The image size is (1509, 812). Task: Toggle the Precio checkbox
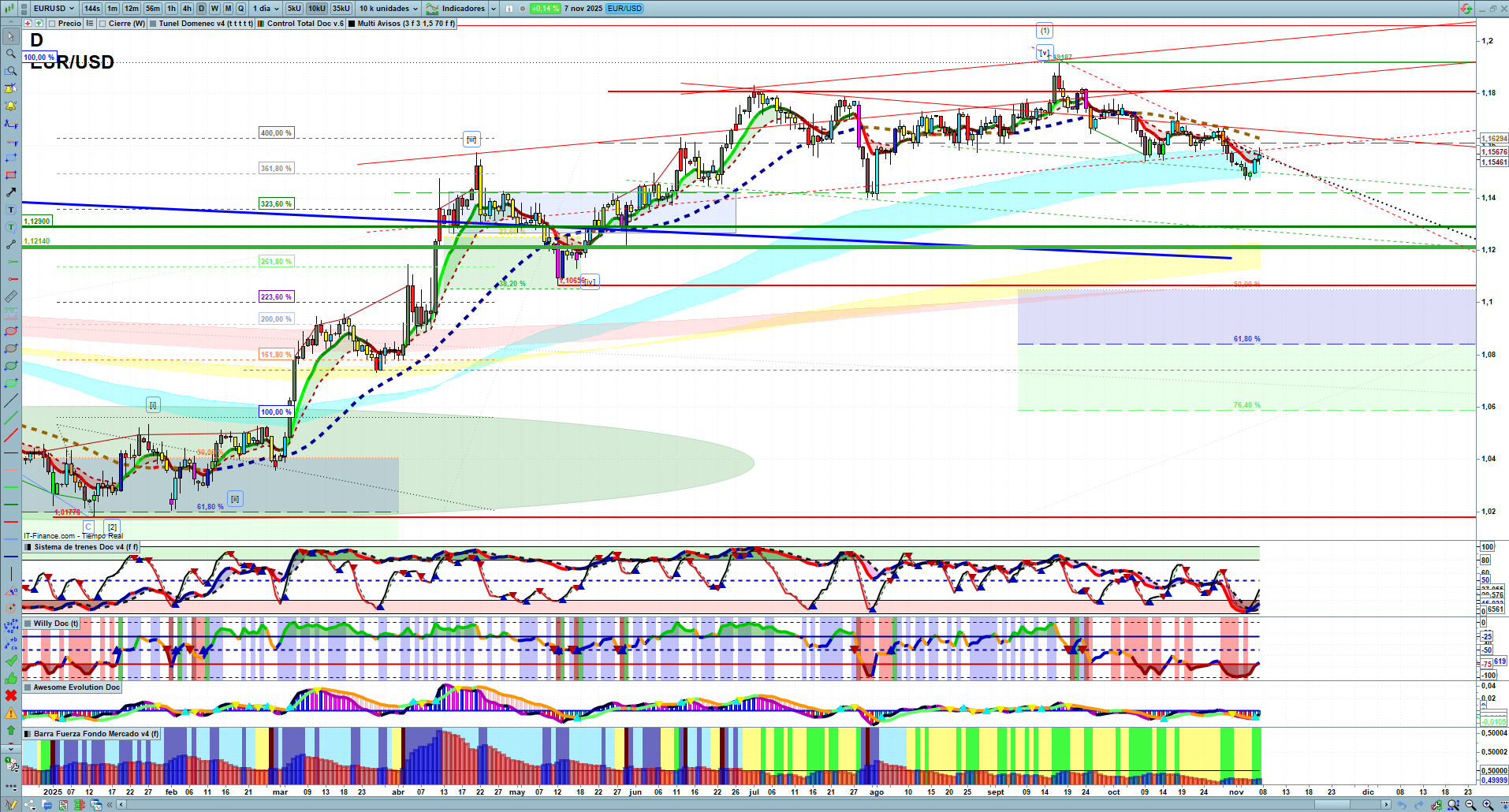coord(54,24)
